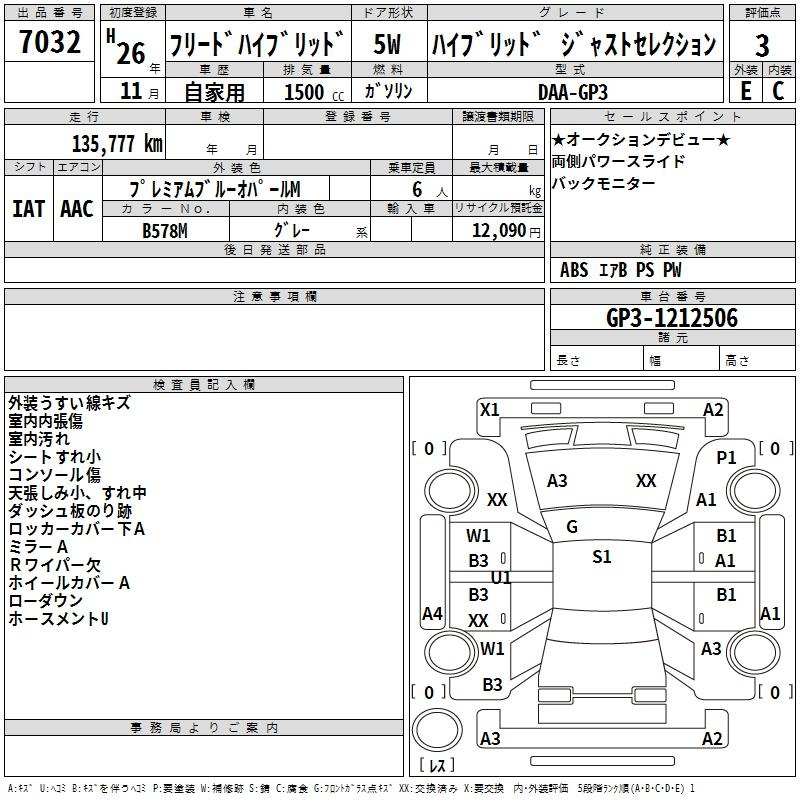
Task: Click the P1 paint marker on diagram
Action: [x=726, y=457]
